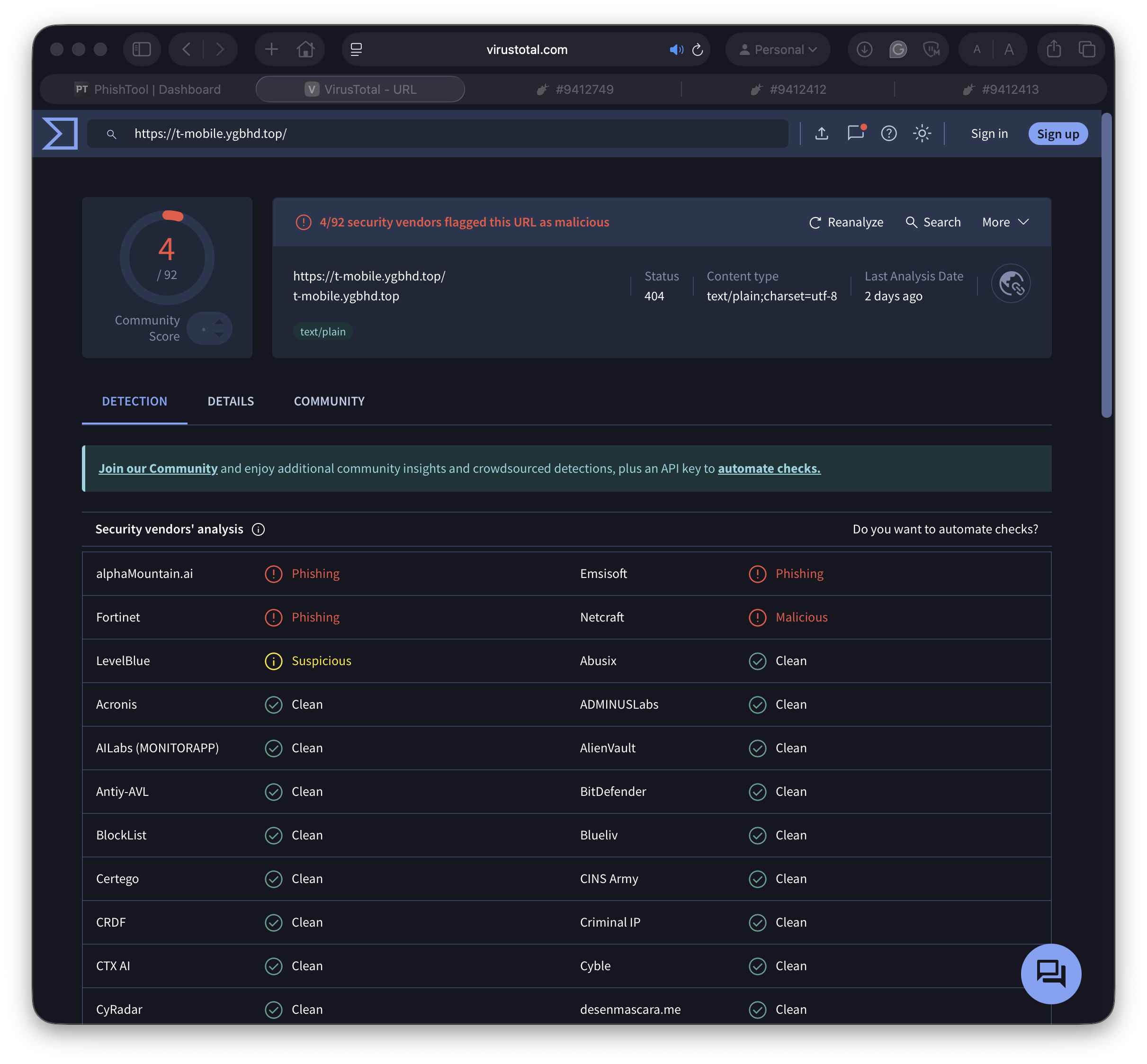Click the Status 404 value
This screenshot has width=1147, height=1064.
[654, 296]
